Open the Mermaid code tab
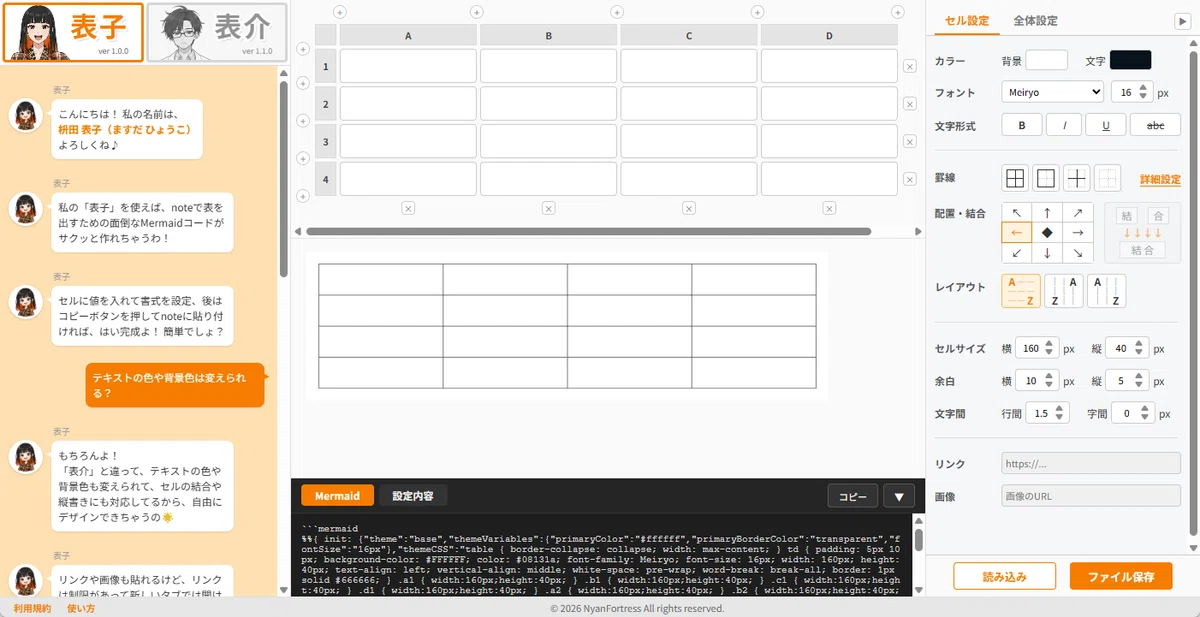Screen dimensions: 1200x617 coord(337,496)
